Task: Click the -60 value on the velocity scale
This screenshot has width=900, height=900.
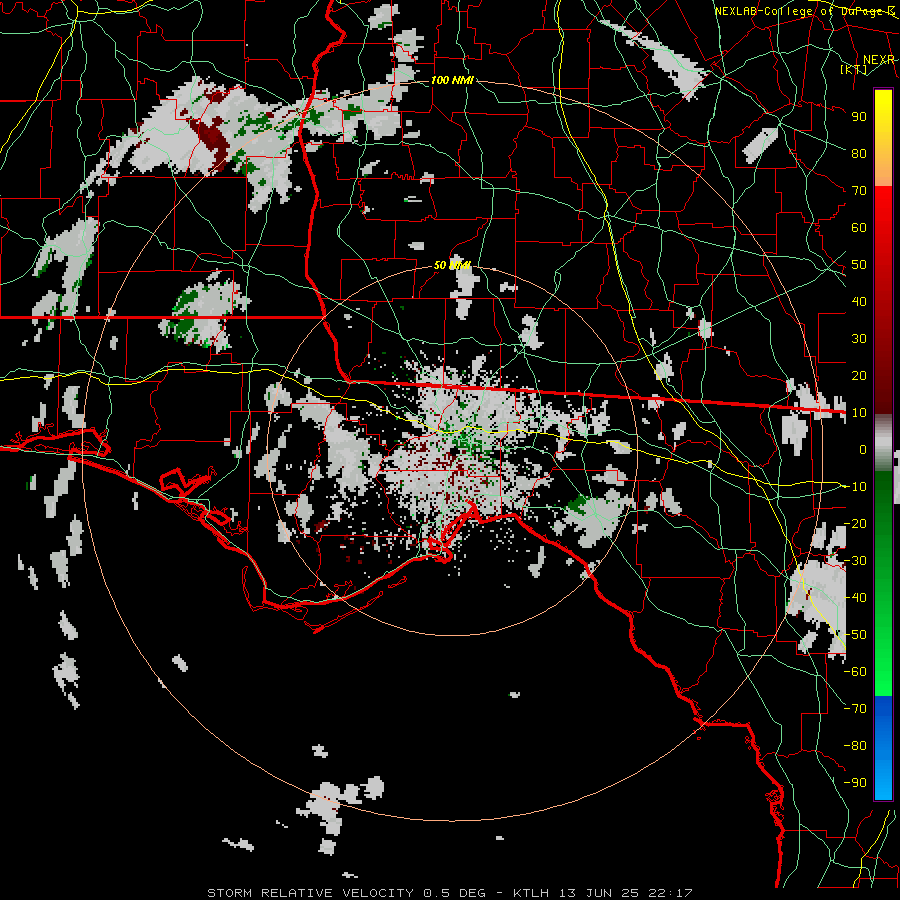Action: point(855,672)
